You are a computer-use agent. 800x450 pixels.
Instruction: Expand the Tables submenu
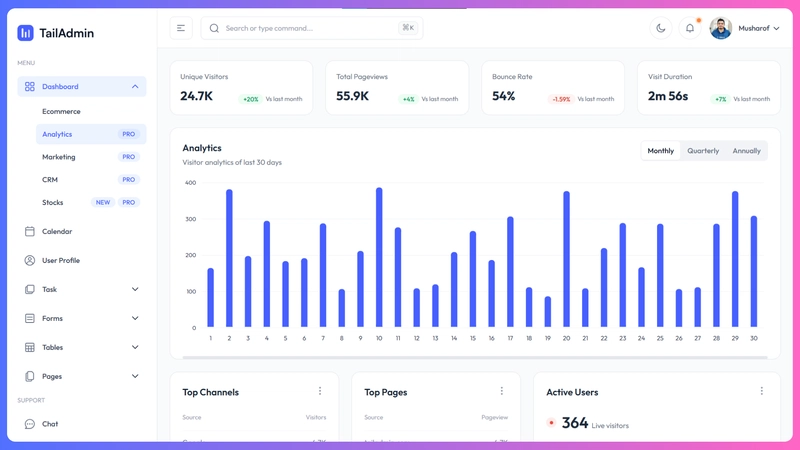135,347
